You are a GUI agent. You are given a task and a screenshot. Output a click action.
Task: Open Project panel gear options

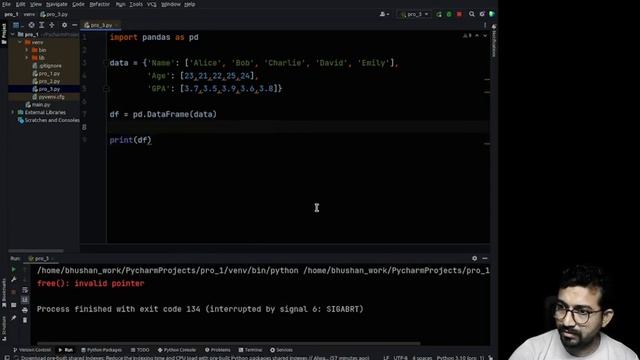[x=64, y=25]
